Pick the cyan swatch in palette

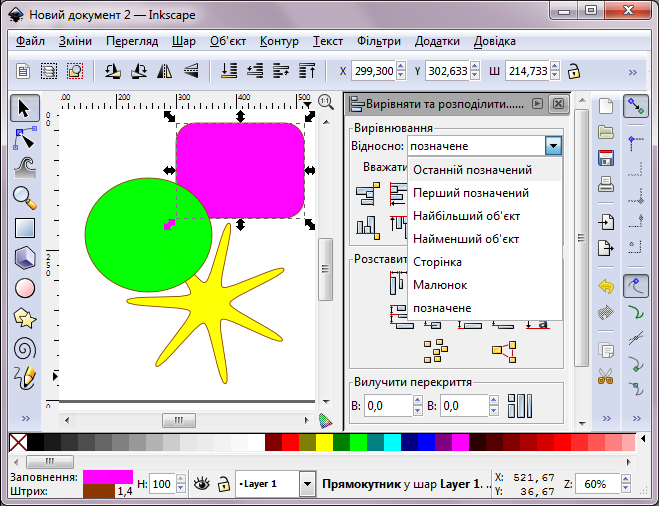tap(392, 442)
